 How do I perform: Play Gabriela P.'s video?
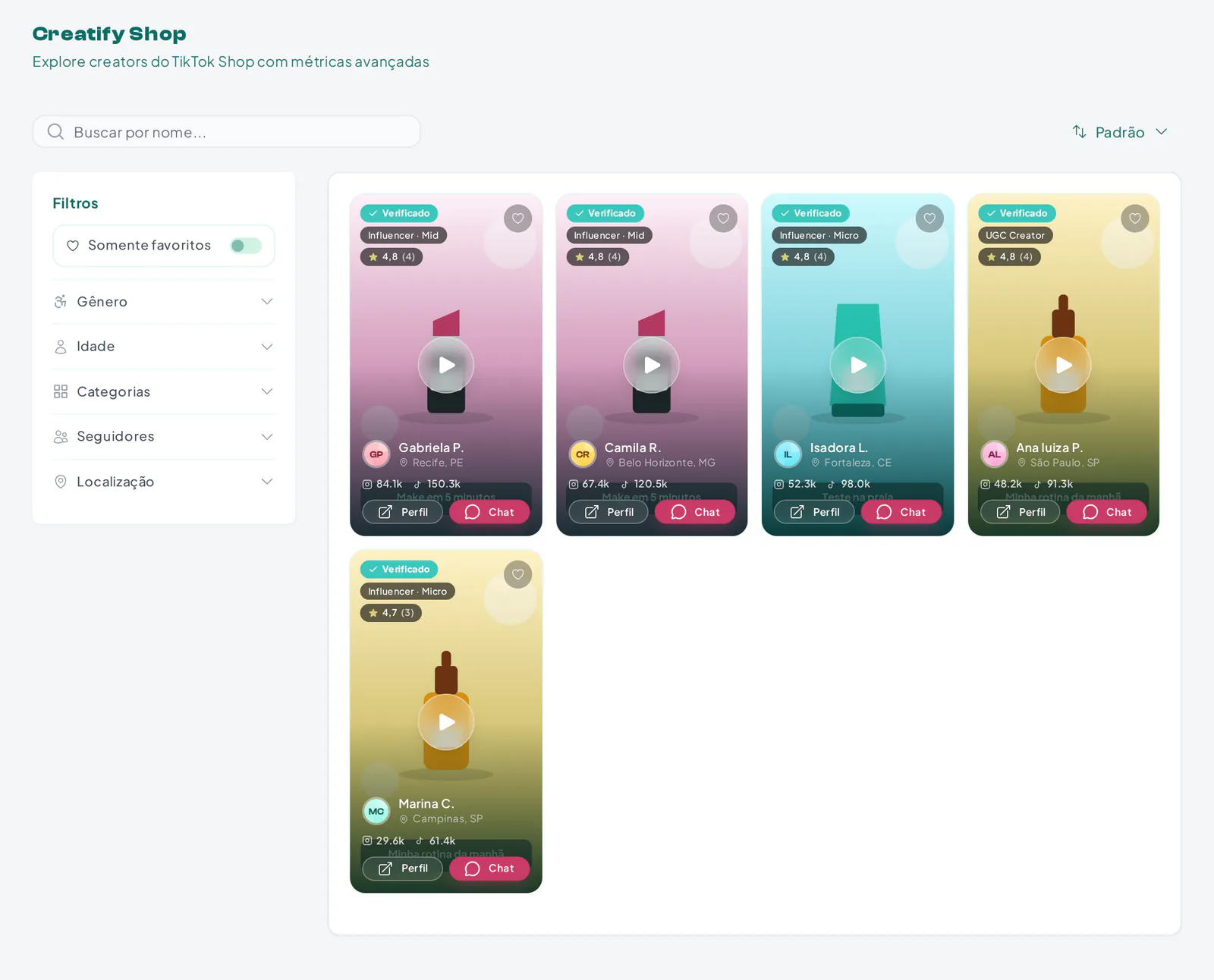tap(446, 365)
